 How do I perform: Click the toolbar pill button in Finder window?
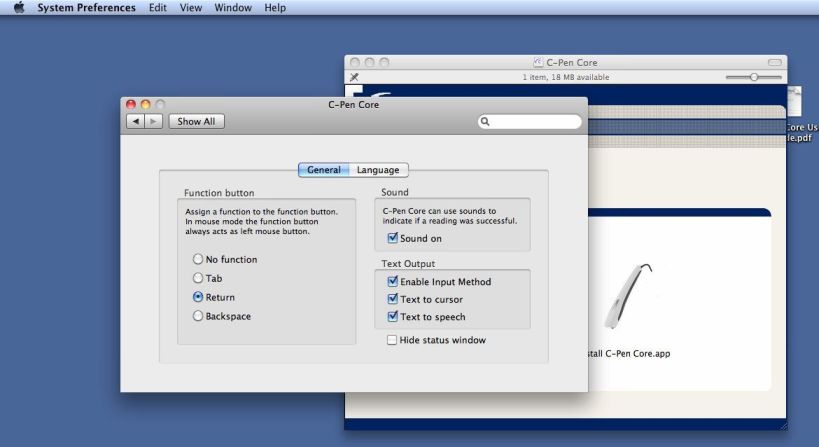(775, 62)
